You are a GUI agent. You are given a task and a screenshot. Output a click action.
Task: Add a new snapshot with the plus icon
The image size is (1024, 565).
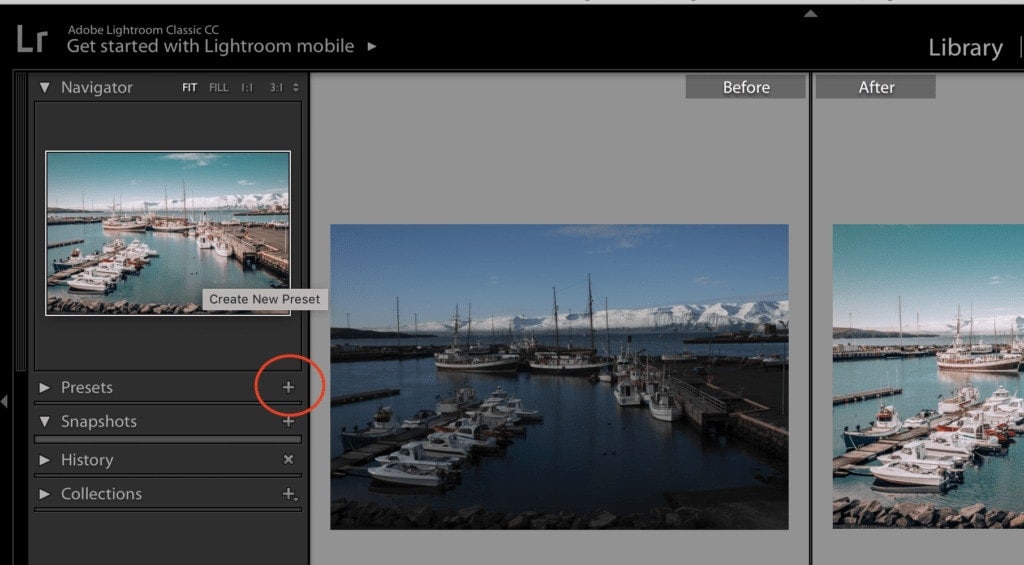289,421
